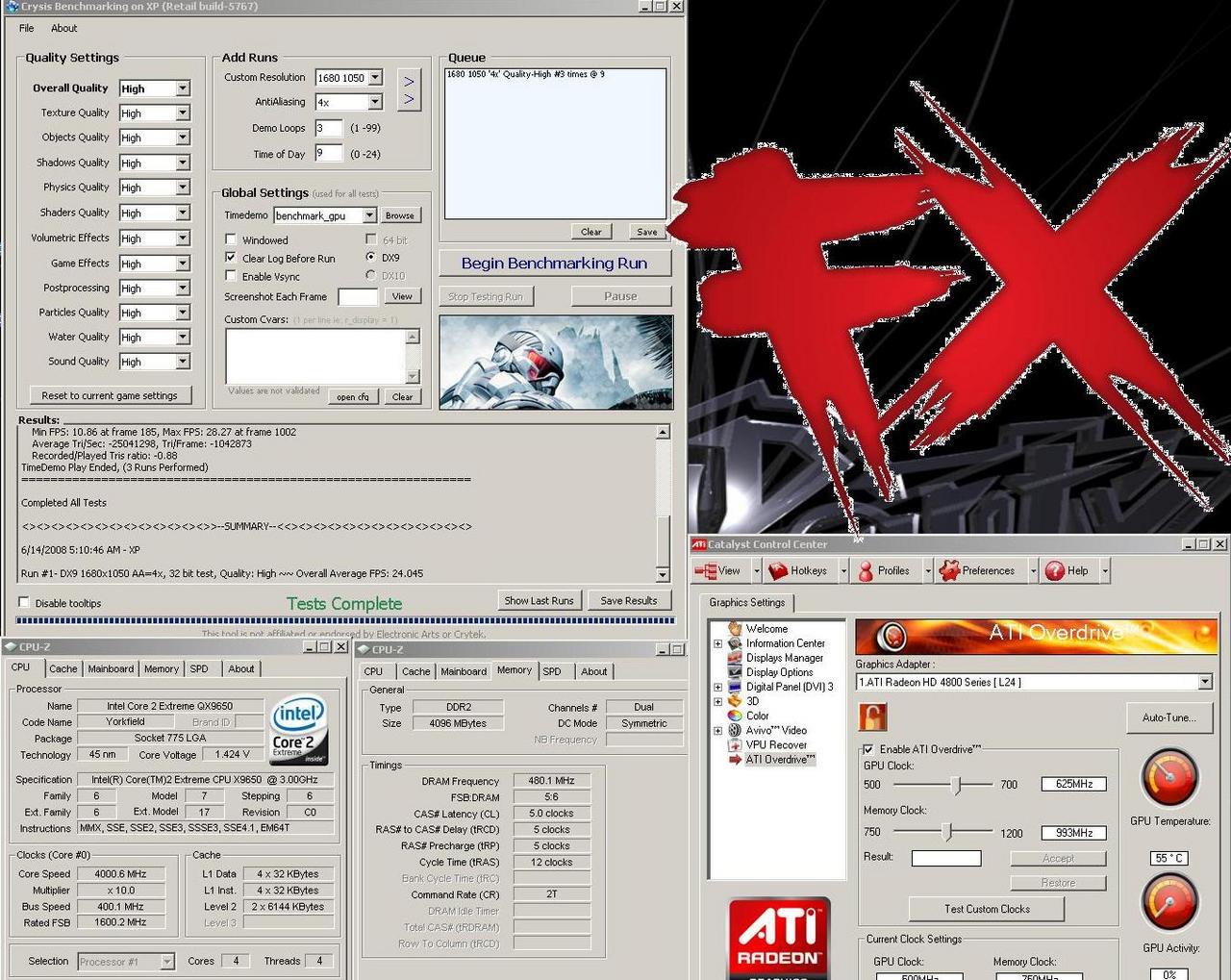Screen dimensions: 1231x980
Task: Select the DX9 radio button
Action: tap(370, 257)
